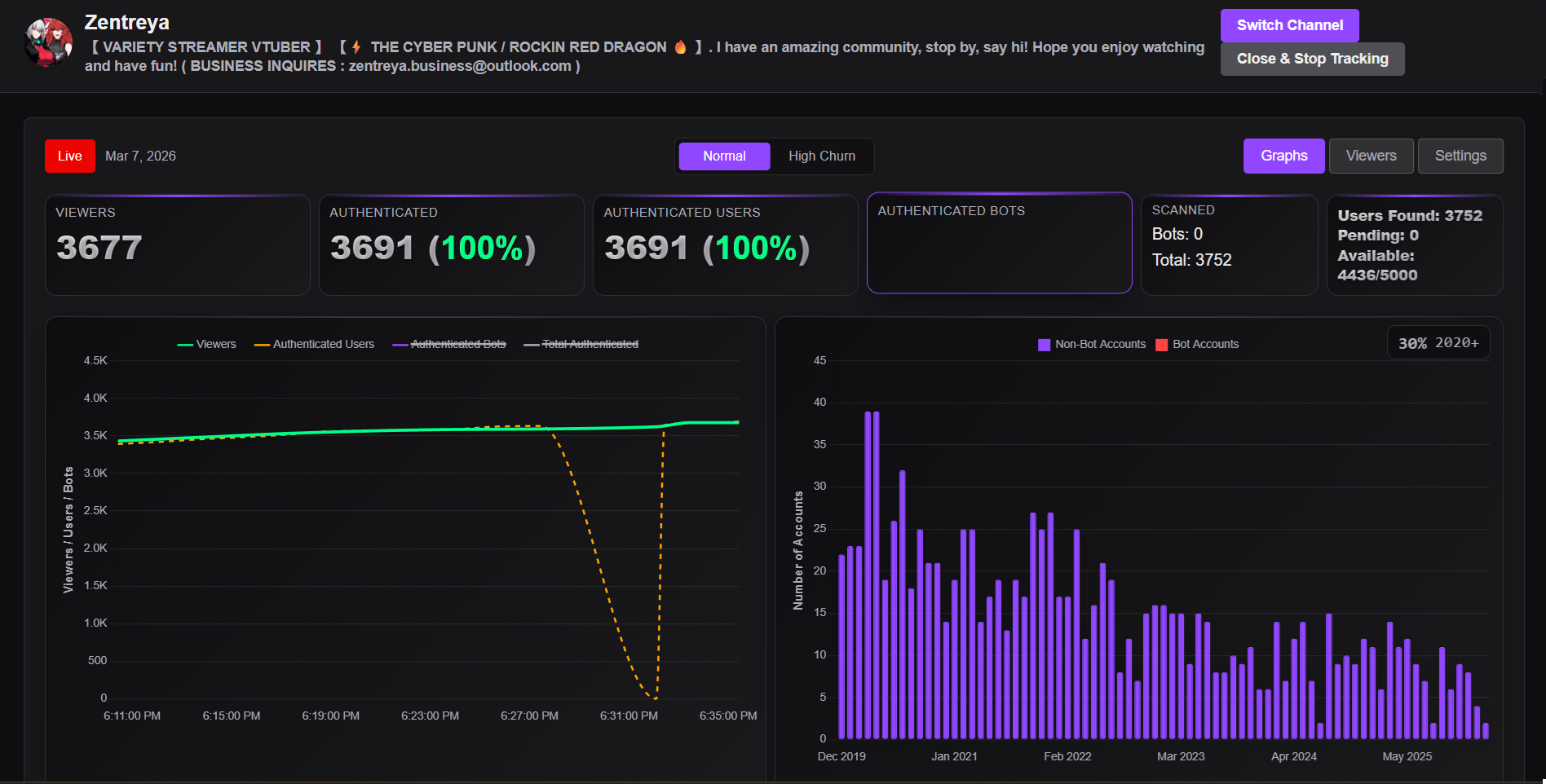Image resolution: width=1546 pixels, height=784 pixels.
Task: Toggle Viewers series in line chart legend
Action: tap(206, 344)
